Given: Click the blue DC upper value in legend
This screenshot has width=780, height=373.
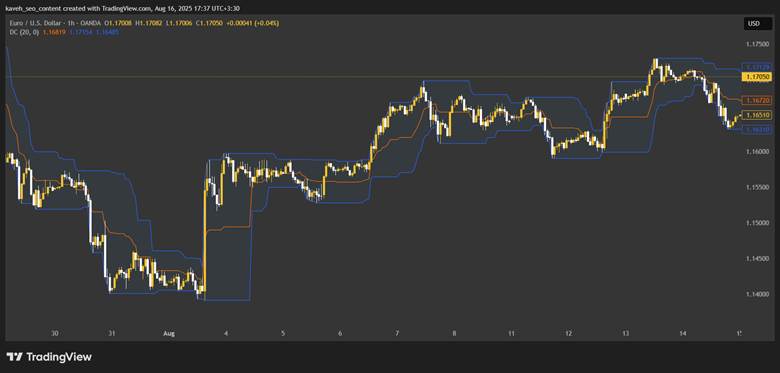Looking at the screenshot, I should tap(78, 32).
